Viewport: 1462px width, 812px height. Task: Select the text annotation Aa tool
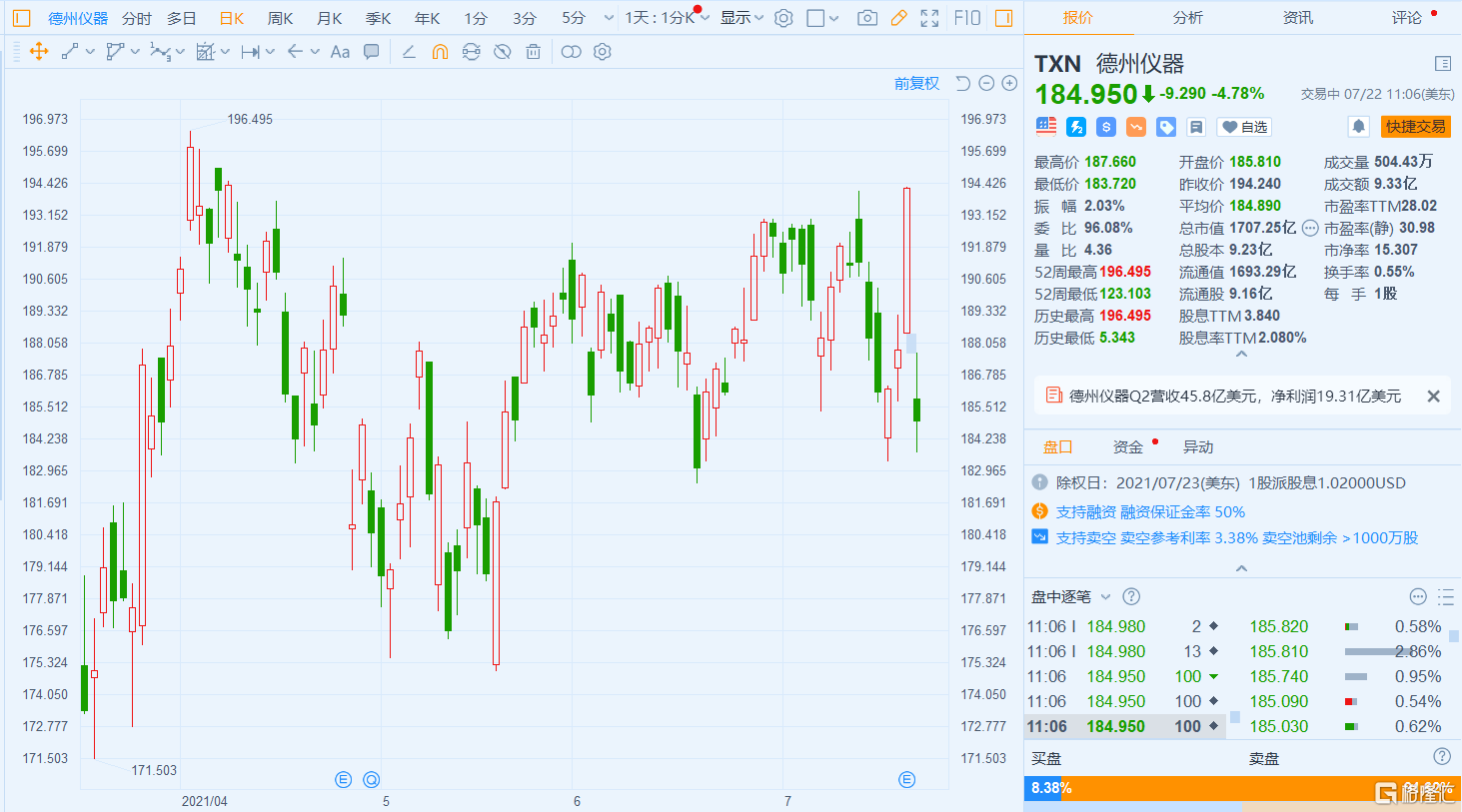(x=340, y=52)
